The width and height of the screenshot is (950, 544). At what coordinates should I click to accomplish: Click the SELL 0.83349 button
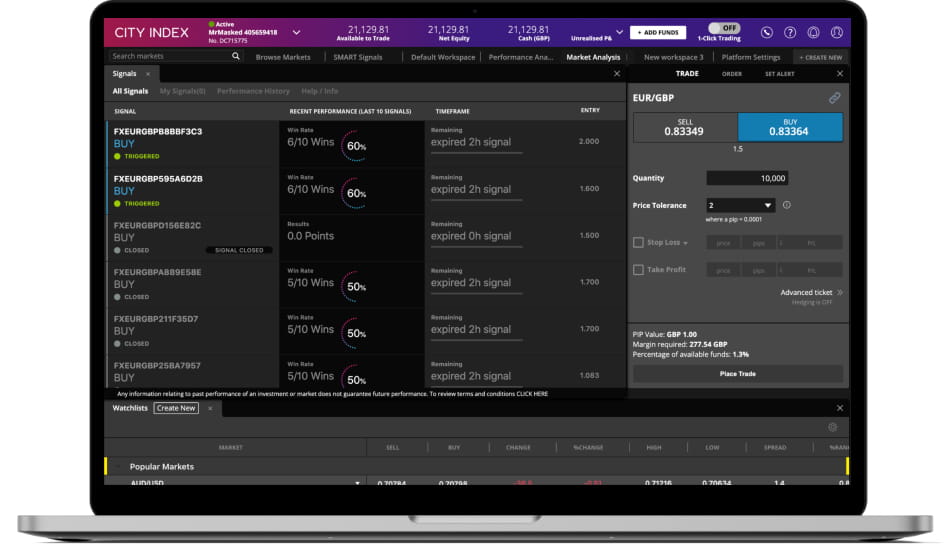(x=685, y=127)
